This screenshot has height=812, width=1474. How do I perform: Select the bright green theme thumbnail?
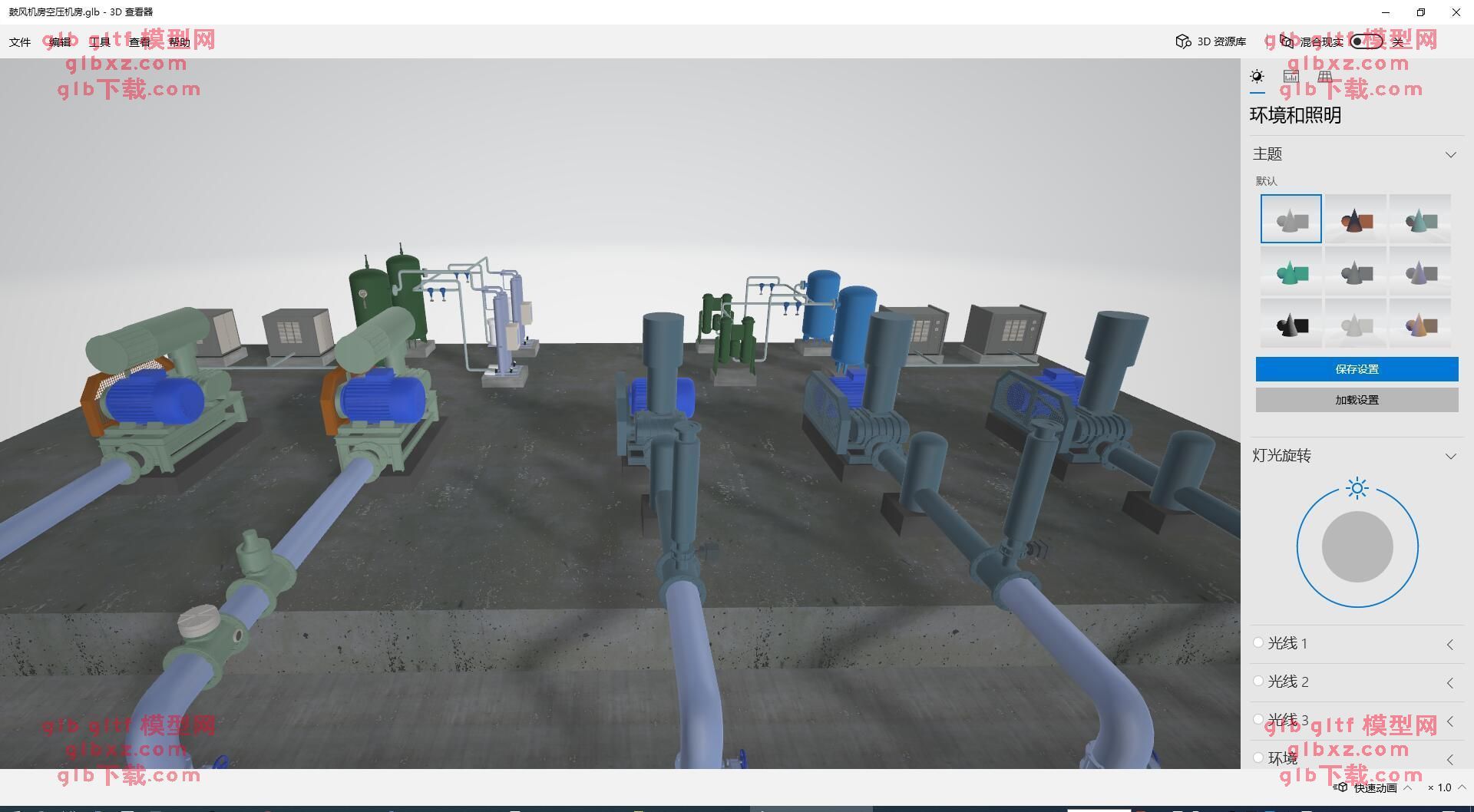[1291, 271]
